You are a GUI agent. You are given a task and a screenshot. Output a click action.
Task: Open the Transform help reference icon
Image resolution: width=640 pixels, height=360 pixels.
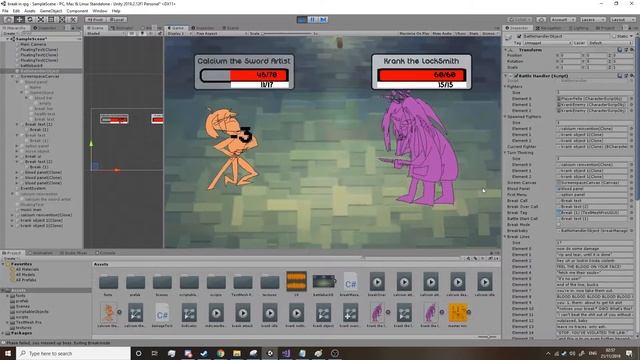click(x=620, y=50)
